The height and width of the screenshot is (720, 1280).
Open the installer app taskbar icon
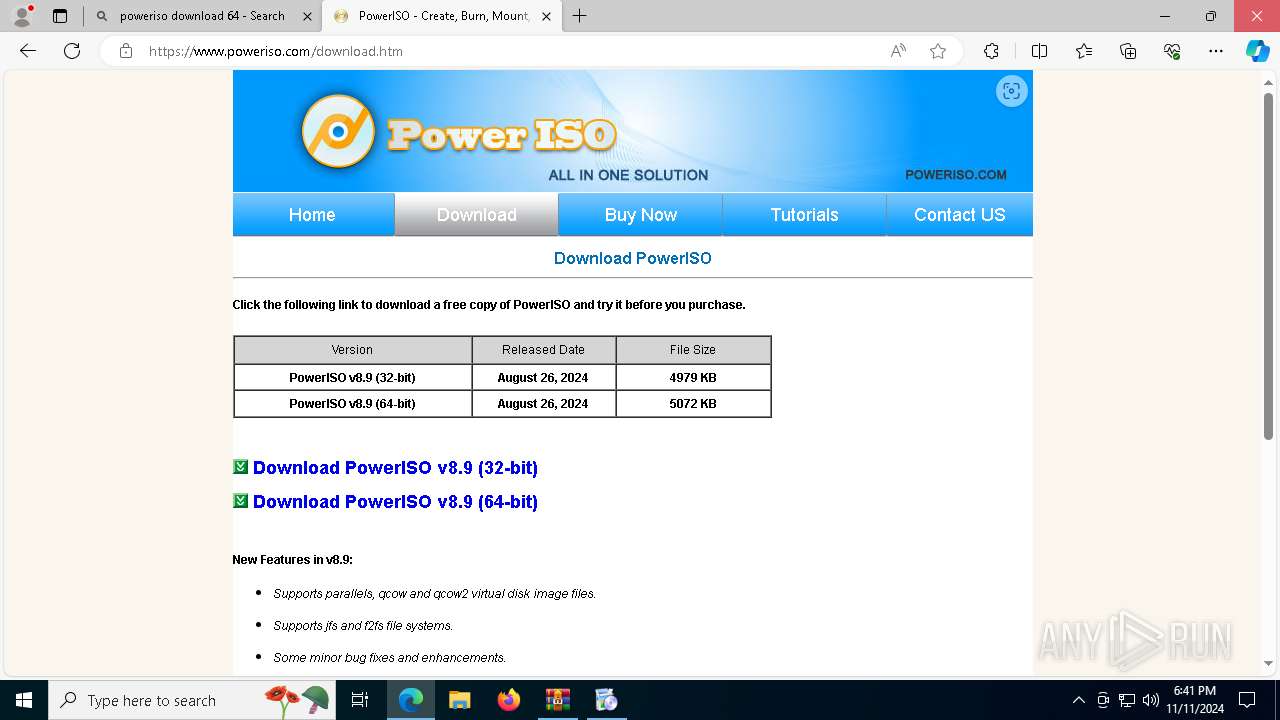606,700
